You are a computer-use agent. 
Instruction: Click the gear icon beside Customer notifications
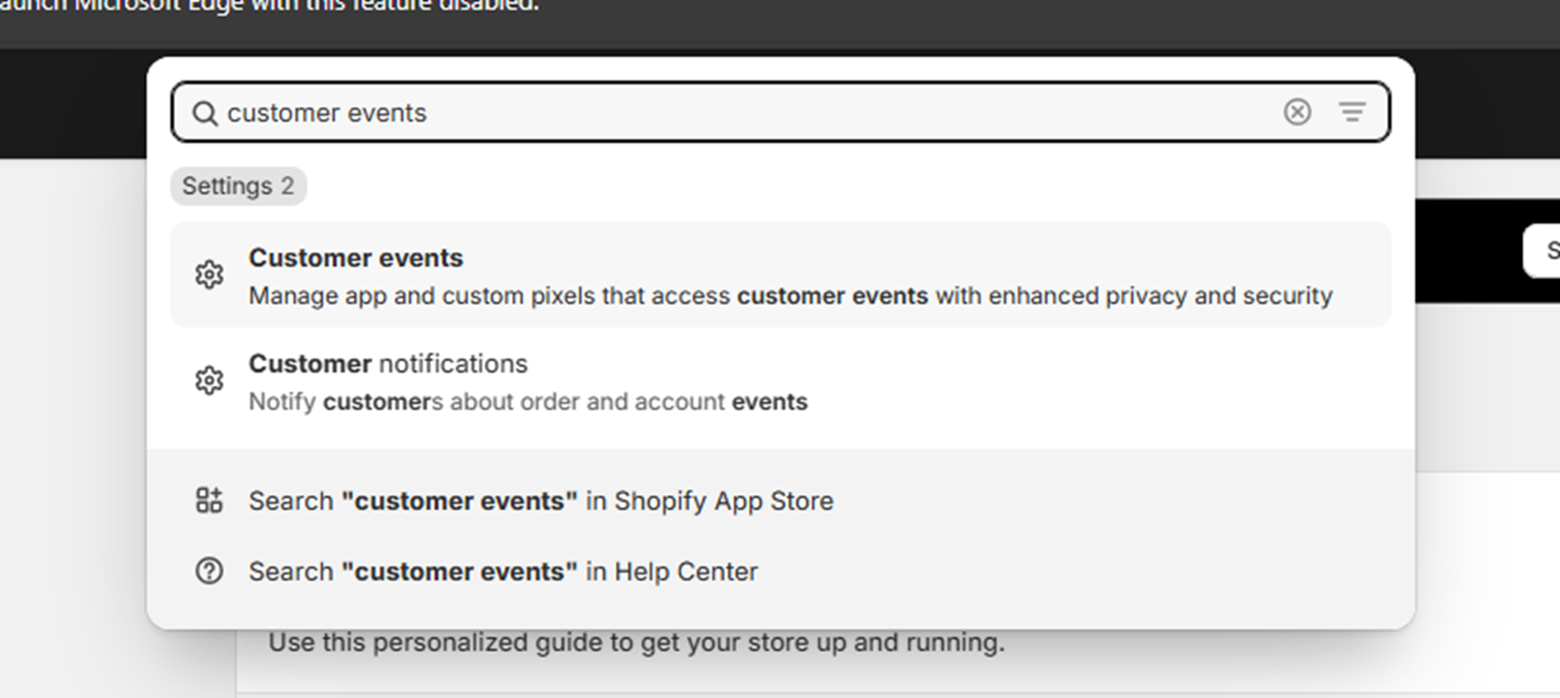coord(209,381)
